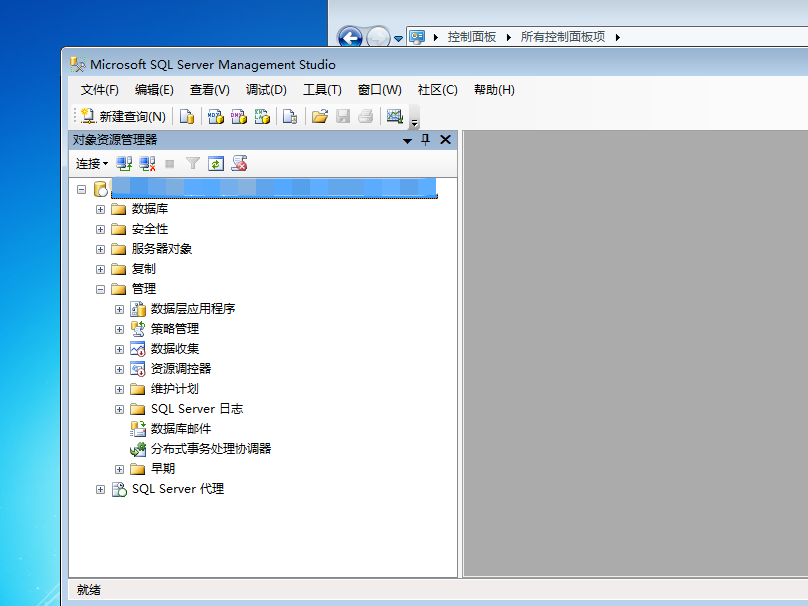This screenshot has height=606, width=808.
Task: Click the save disk icon in toolbar
Action: tap(343, 116)
